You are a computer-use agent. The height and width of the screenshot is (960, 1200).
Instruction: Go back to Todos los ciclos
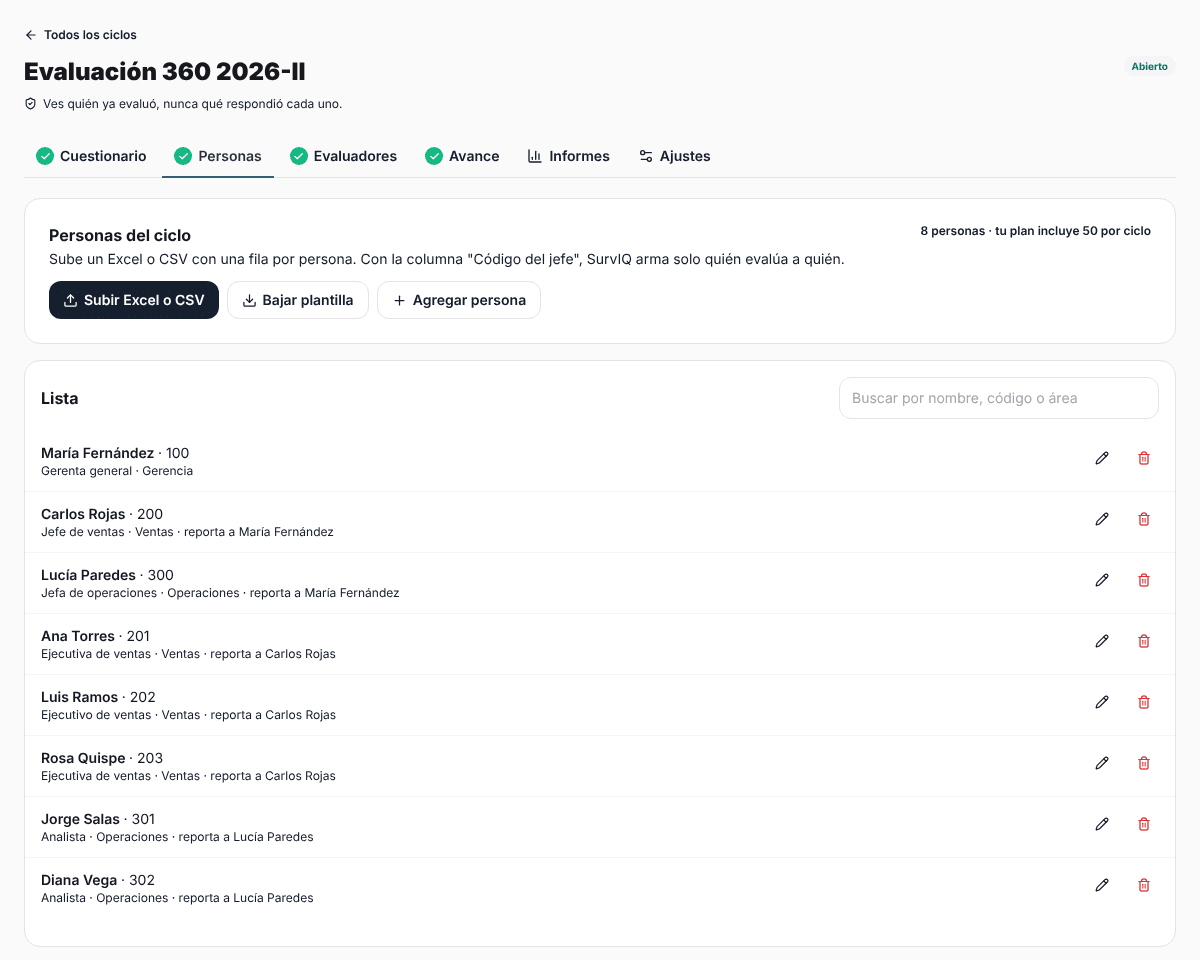point(80,35)
